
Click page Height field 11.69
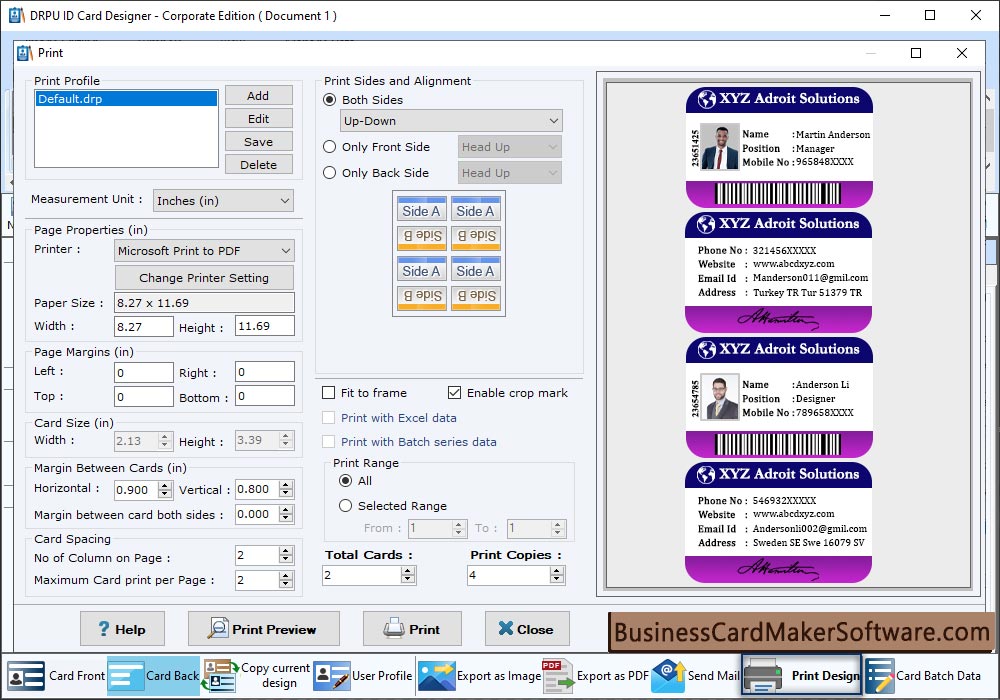265,326
